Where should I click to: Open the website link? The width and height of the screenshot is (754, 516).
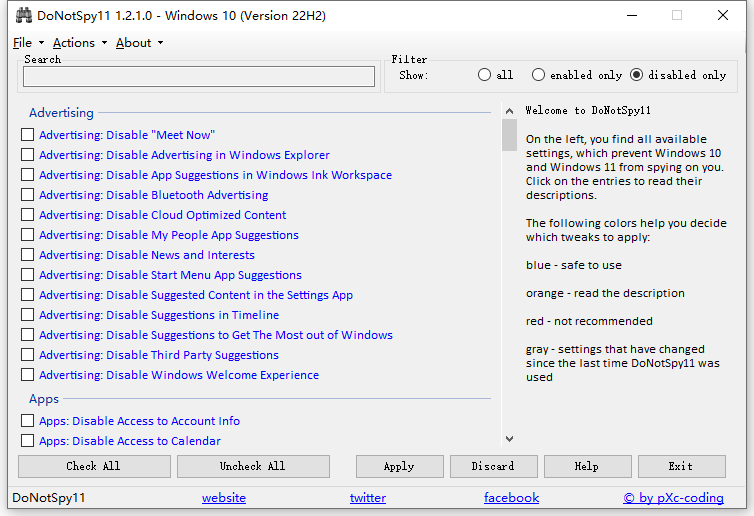tap(224, 498)
